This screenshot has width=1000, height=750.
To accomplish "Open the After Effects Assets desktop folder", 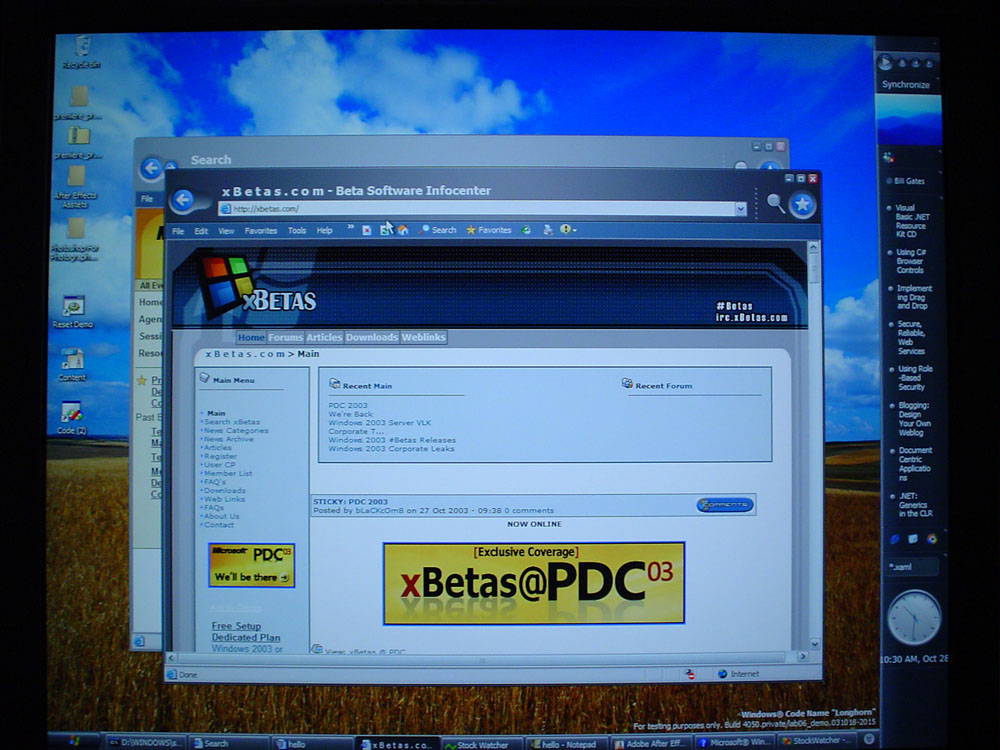I will click(75, 187).
